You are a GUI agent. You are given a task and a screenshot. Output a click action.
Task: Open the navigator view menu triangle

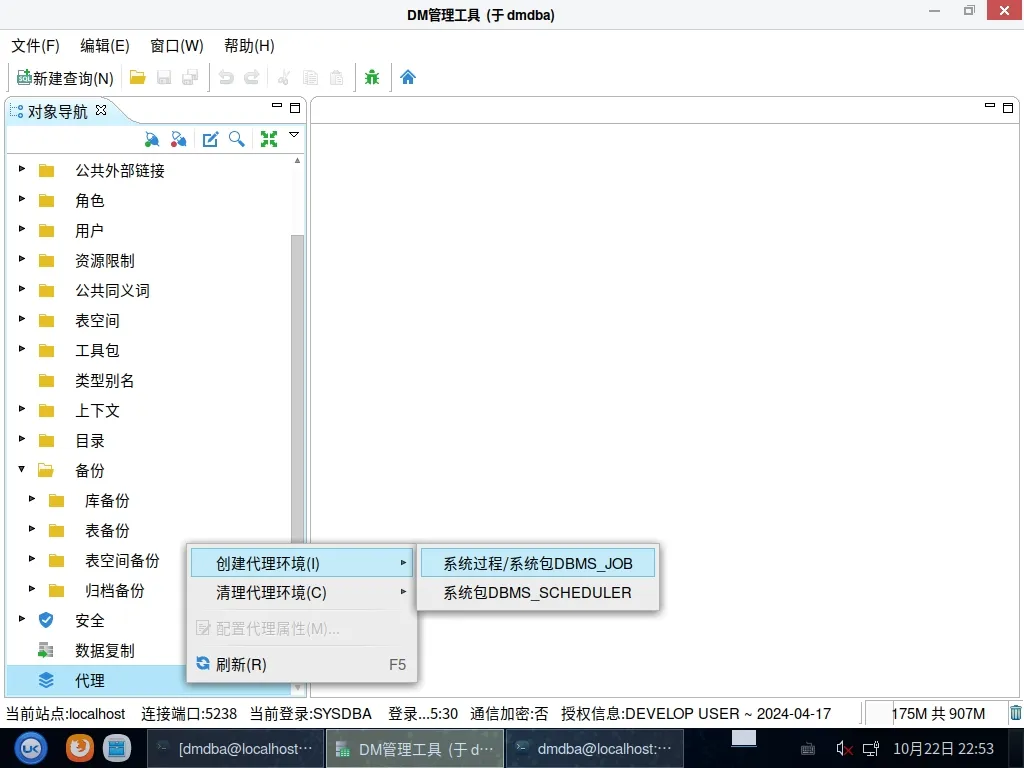(x=294, y=135)
